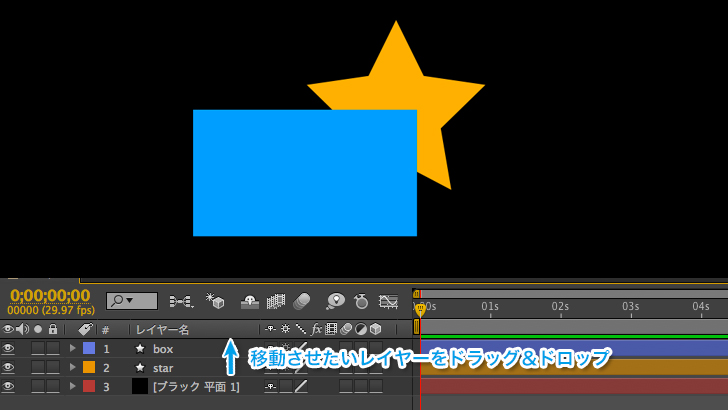Hide the black solid layer 3
Viewport: 728px width, 410px height.
coord(8,386)
